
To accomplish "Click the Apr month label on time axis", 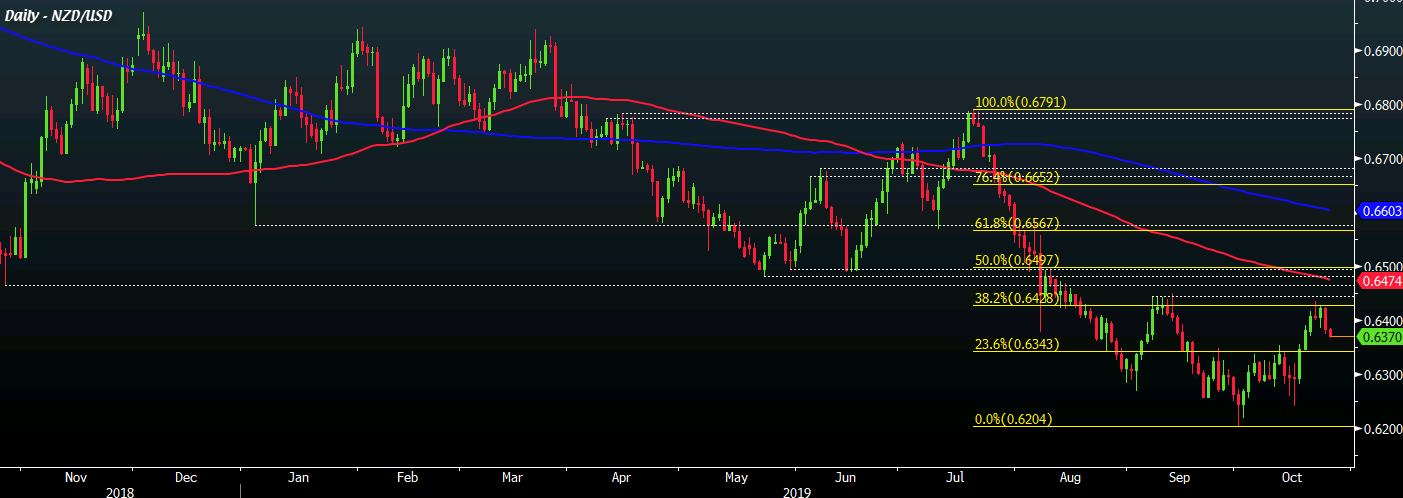I will (x=621, y=478).
